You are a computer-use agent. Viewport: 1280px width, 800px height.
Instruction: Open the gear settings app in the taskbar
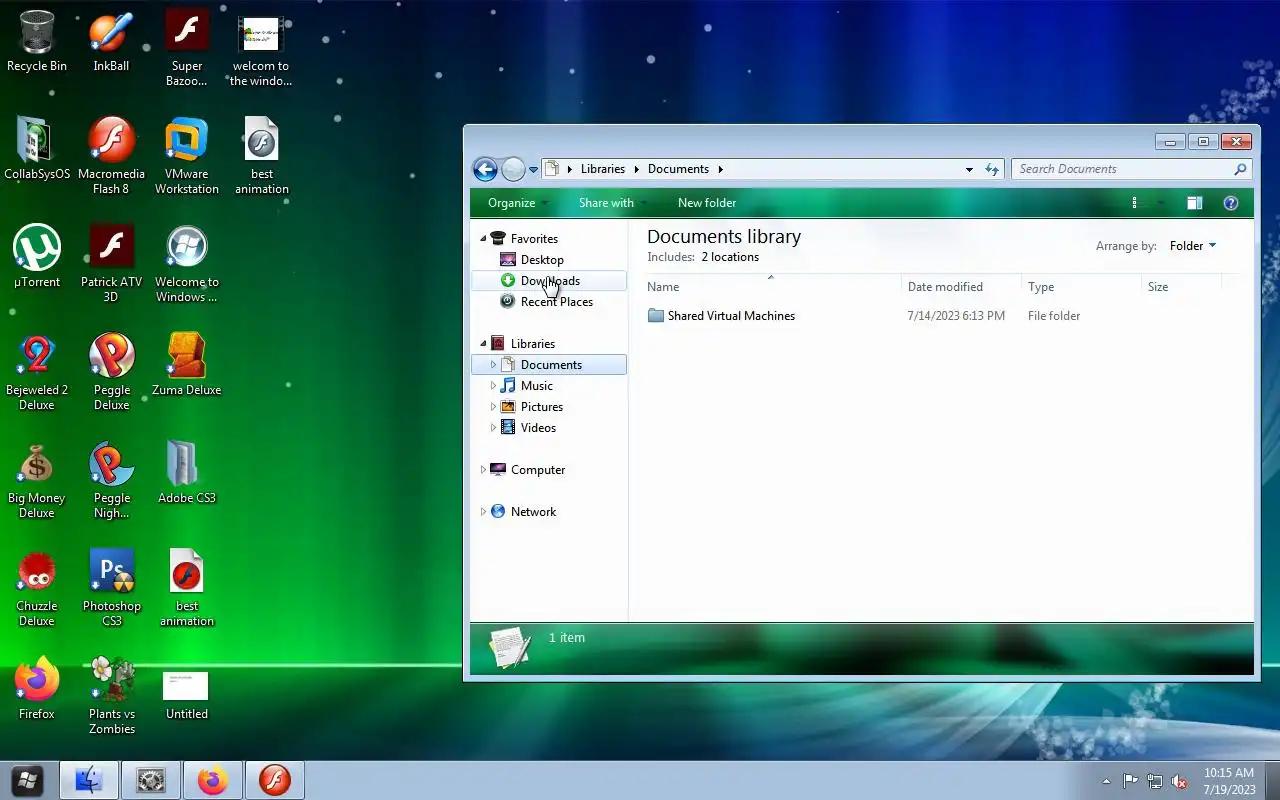click(151, 780)
